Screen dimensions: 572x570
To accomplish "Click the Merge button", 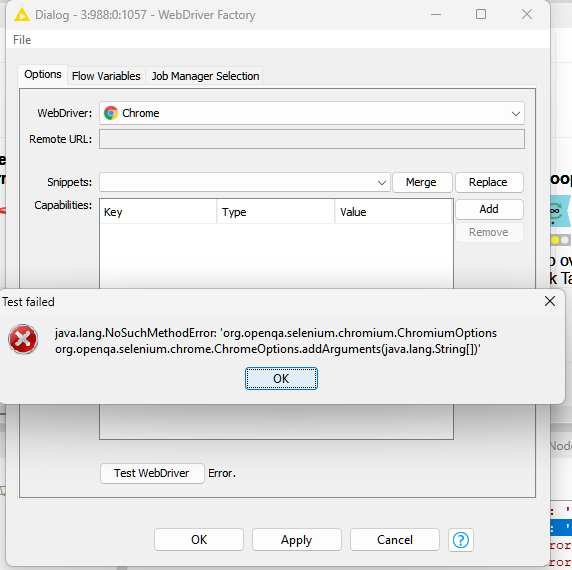I will tap(421, 182).
